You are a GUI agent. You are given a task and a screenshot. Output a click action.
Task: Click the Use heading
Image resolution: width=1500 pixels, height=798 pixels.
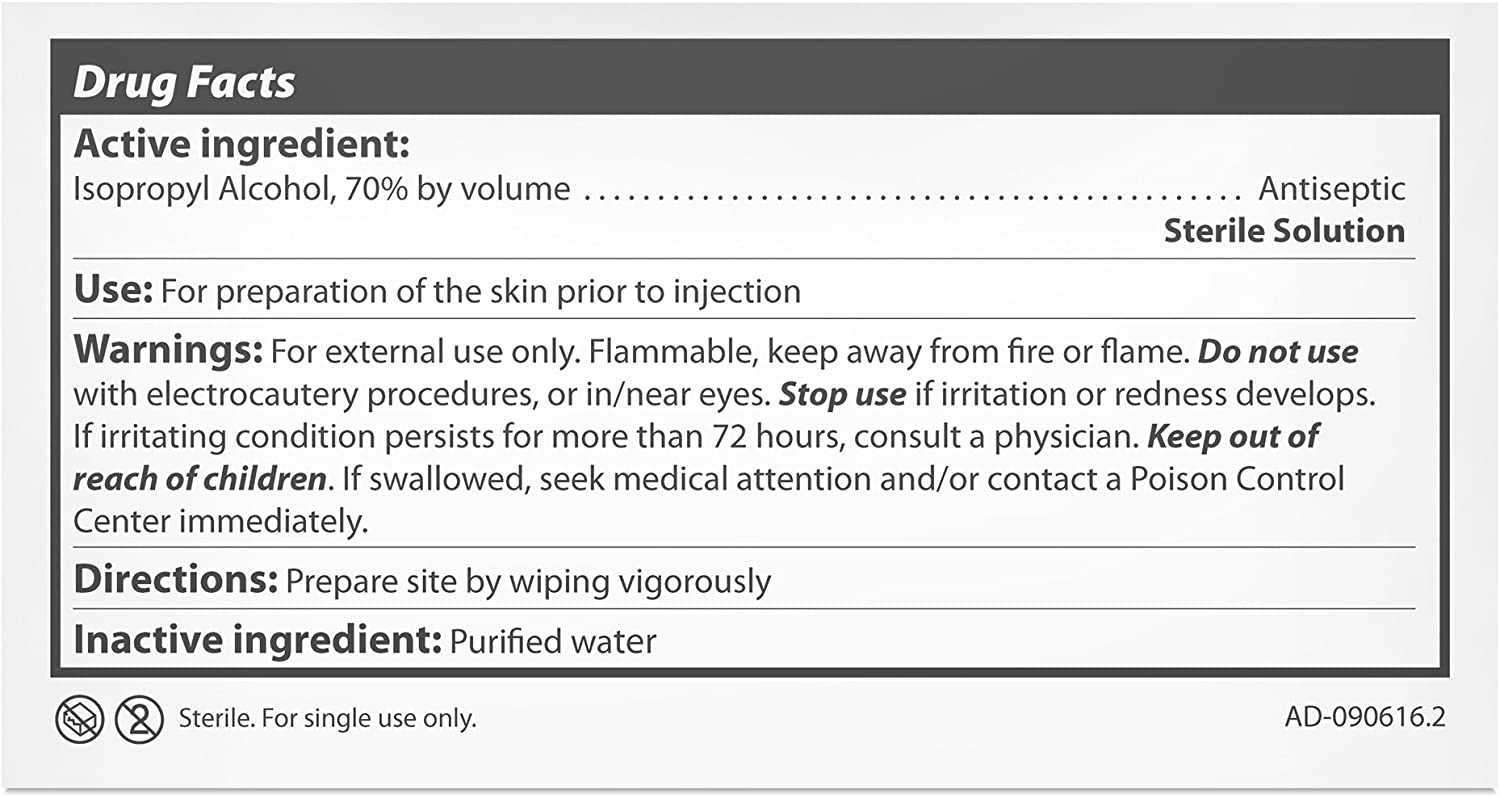point(112,291)
